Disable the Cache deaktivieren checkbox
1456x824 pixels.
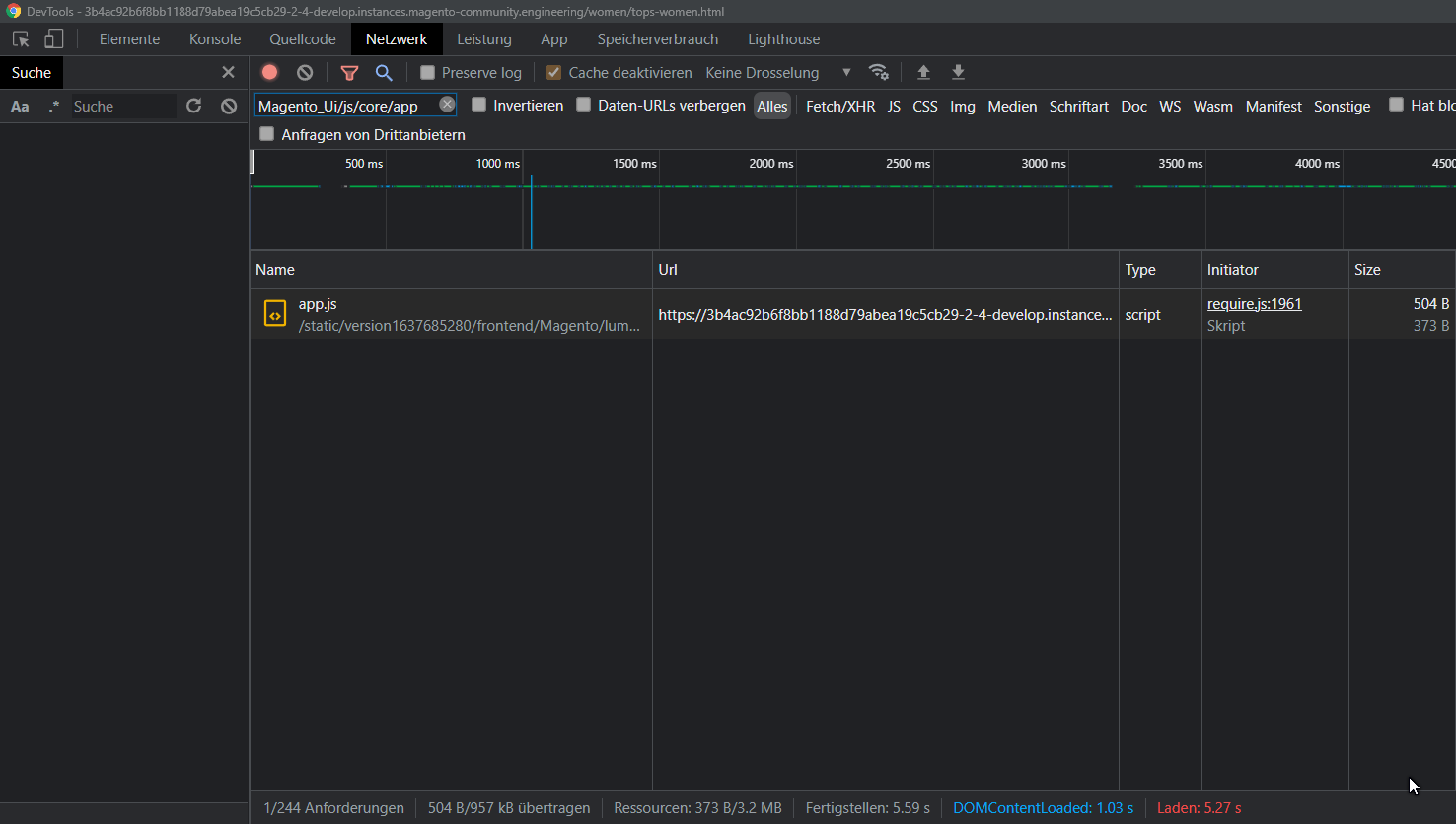click(553, 72)
